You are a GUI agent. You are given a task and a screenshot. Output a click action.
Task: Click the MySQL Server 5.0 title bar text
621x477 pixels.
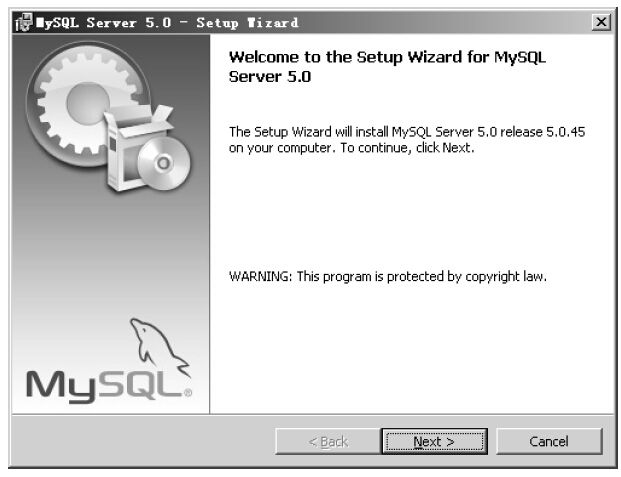point(167,23)
